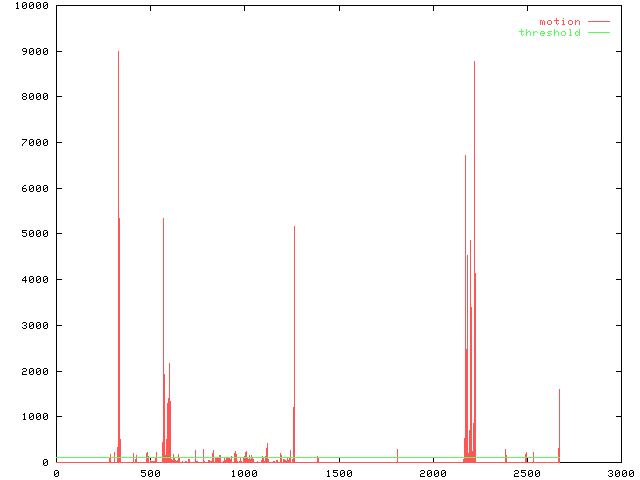Click the 1500 label on the x-axis
Screen dimensions: 640x480
click(x=338, y=473)
